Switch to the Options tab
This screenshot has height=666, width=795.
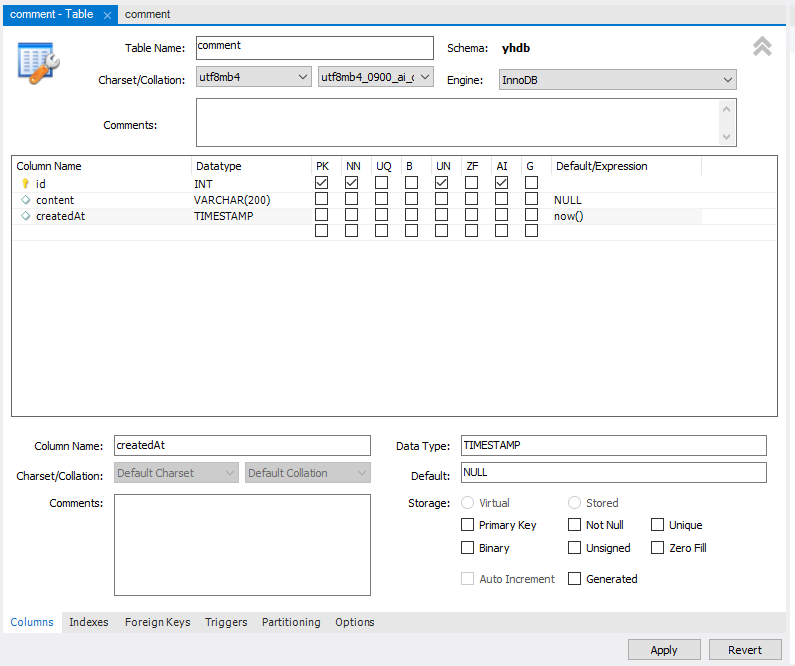coord(354,622)
